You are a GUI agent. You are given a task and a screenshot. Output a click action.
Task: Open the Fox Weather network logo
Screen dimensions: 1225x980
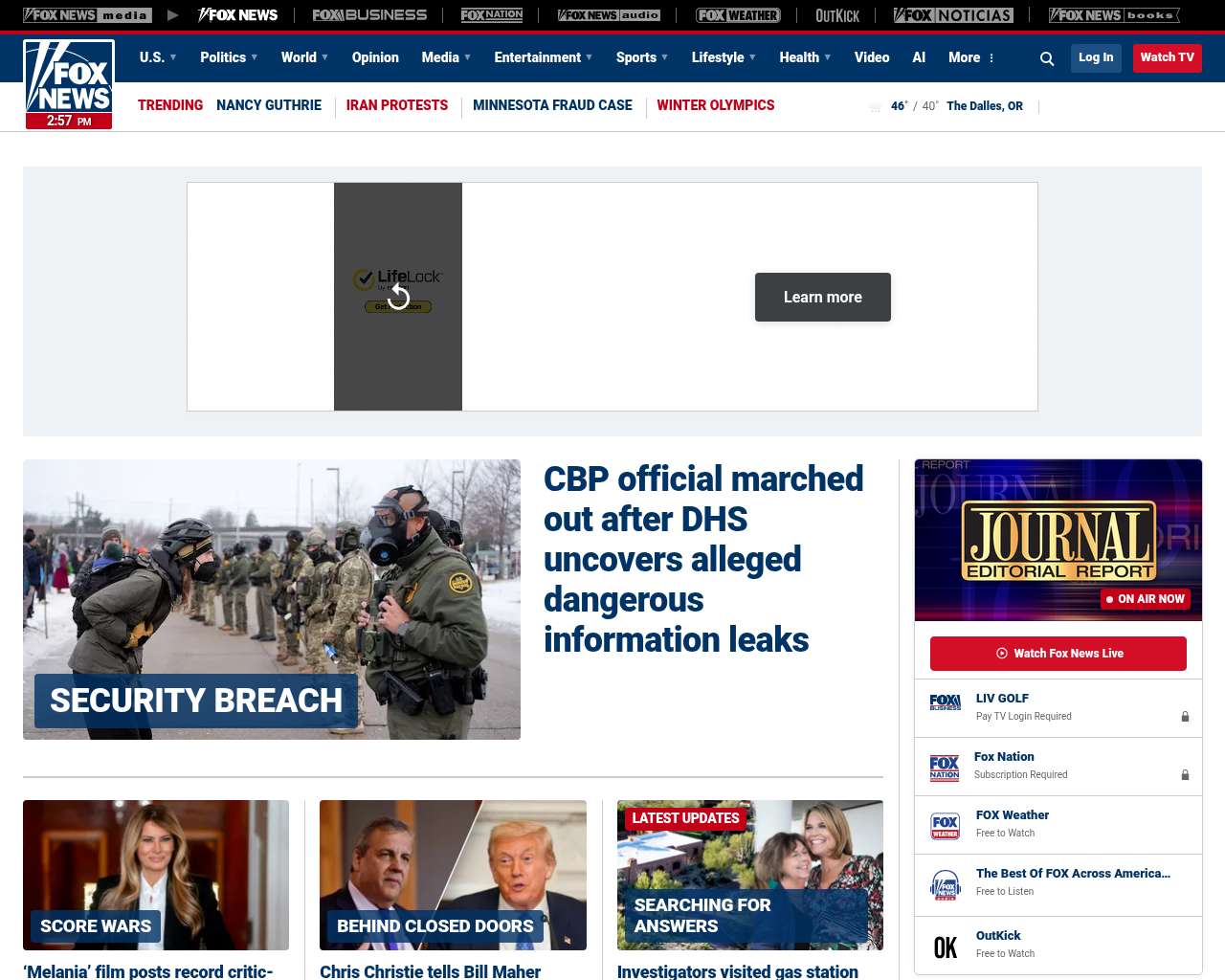(x=738, y=15)
